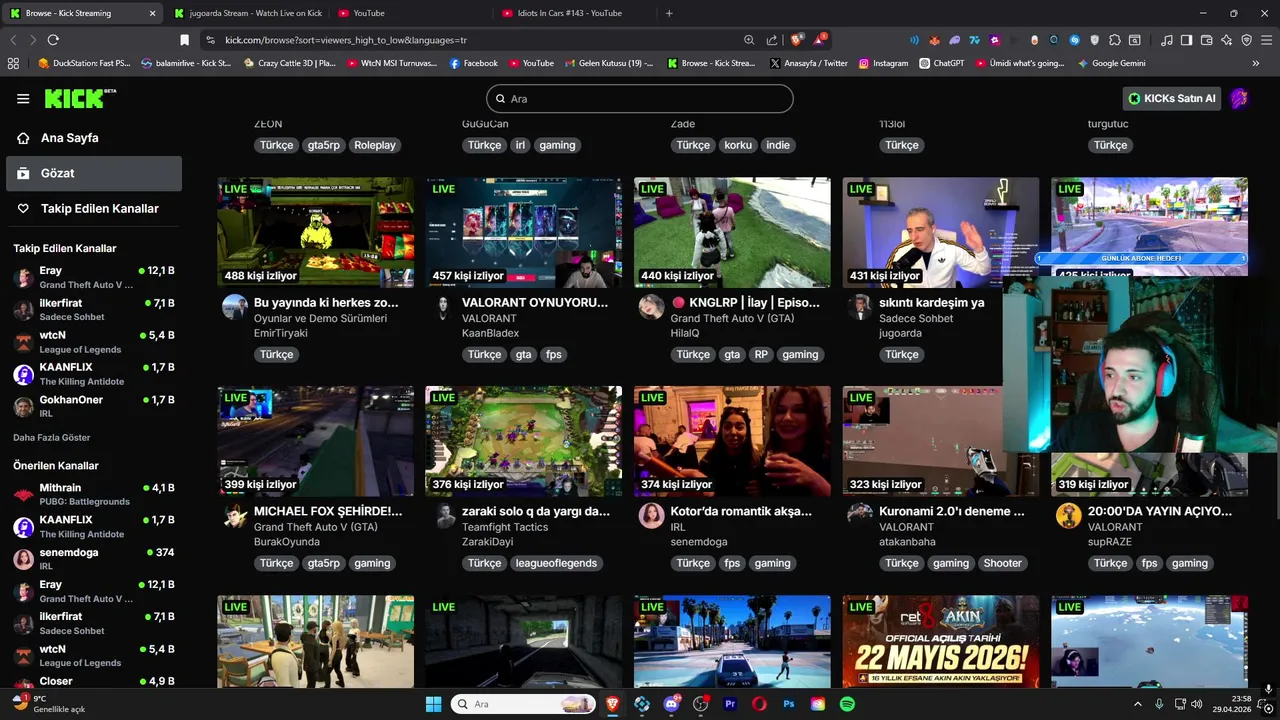Open senemdoga IRL stream thumbnail
Image resolution: width=1280 pixels, height=720 pixels.
(x=732, y=441)
